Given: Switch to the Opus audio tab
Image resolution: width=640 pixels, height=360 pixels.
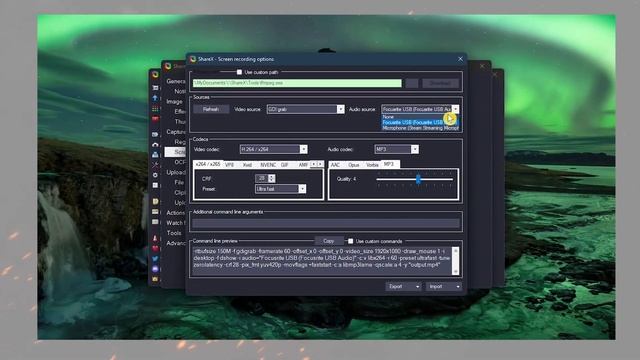Looking at the screenshot, I should click(x=353, y=165).
